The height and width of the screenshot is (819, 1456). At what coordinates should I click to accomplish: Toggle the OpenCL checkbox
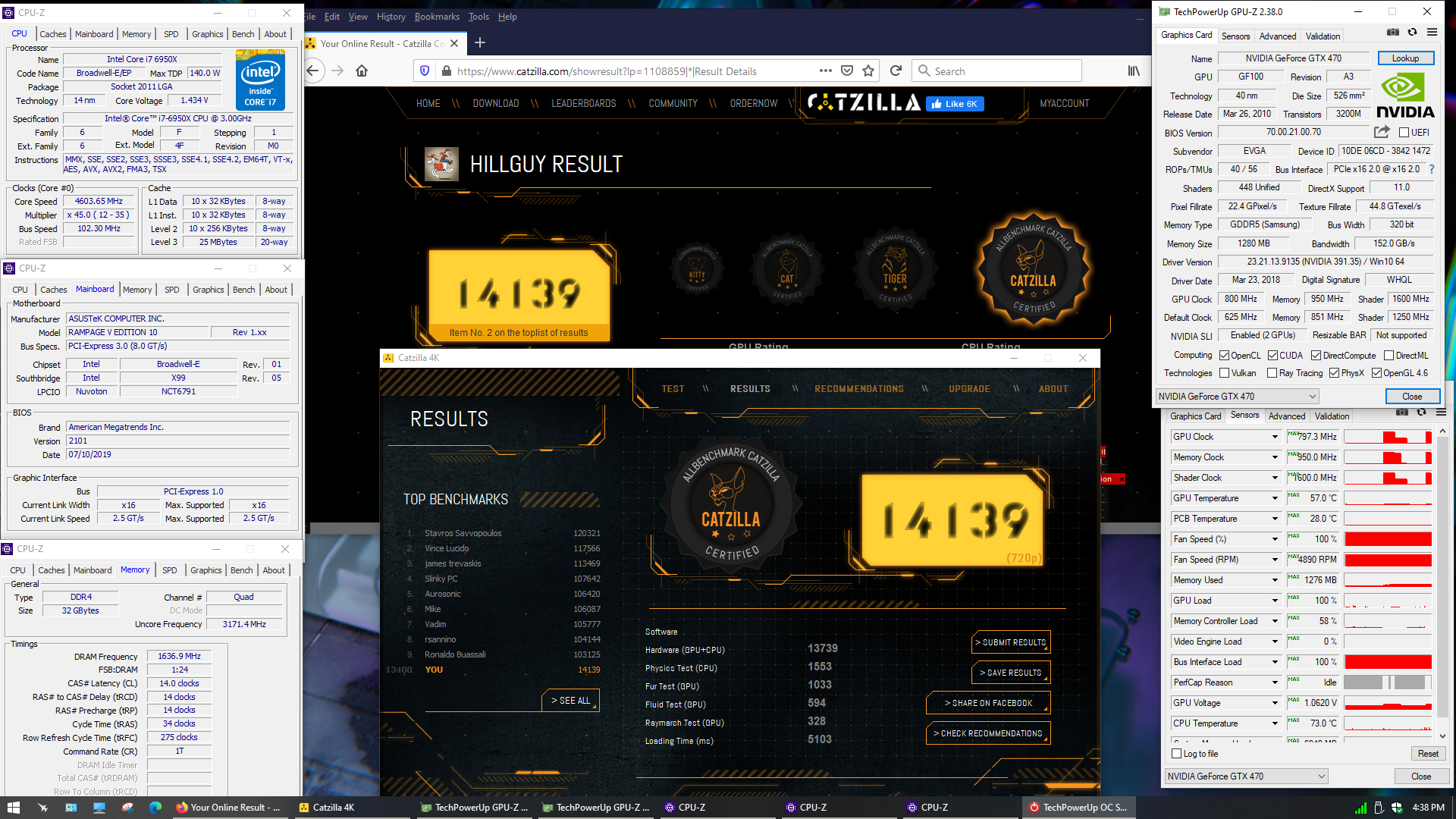(x=1224, y=355)
